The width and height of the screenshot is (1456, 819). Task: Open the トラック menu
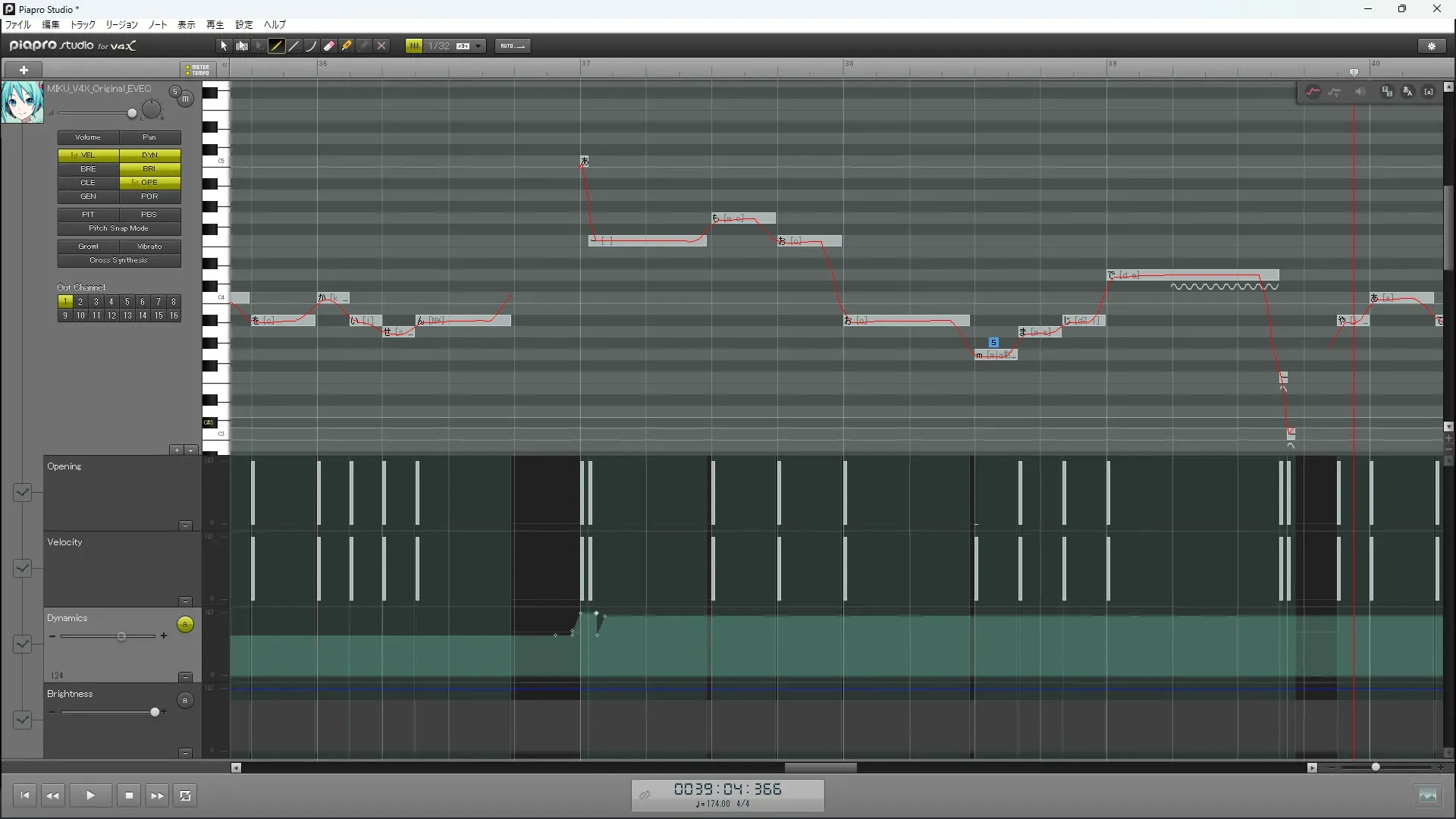(x=83, y=25)
